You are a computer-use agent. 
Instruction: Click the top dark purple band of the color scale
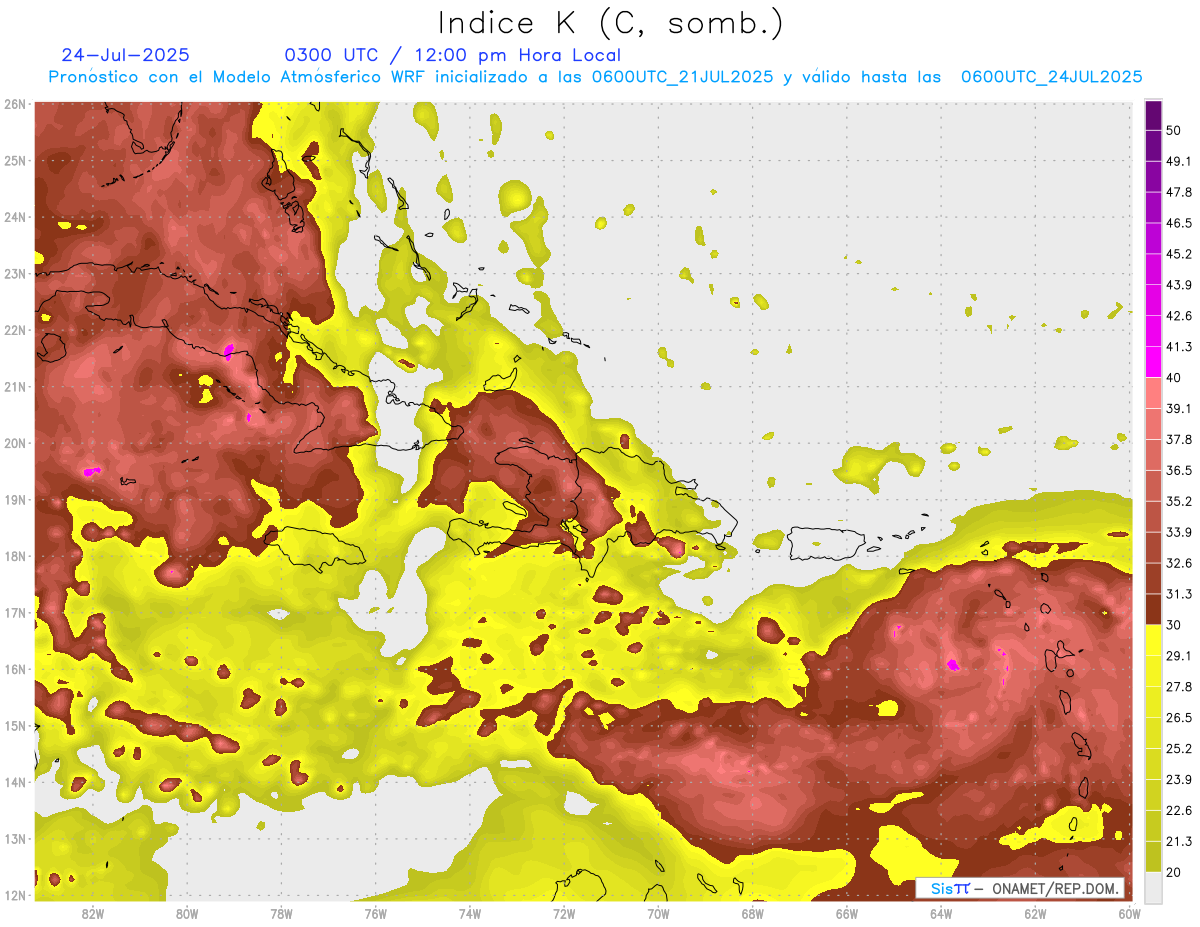point(1153,116)
